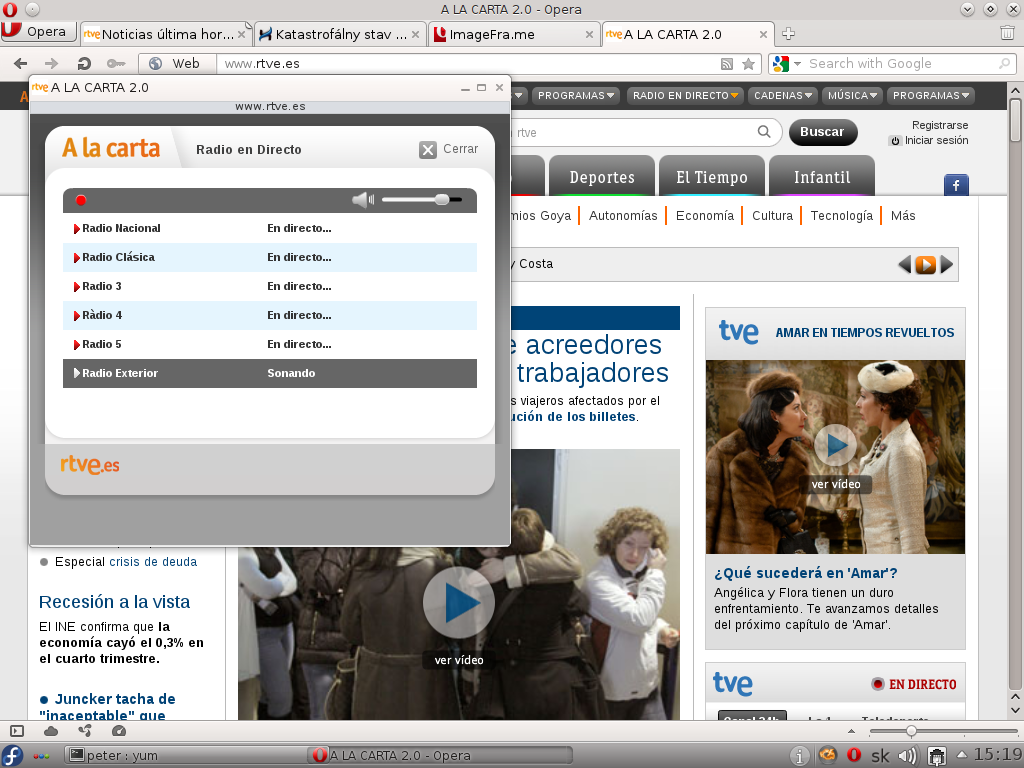Click the speaker mute icon in radio player
The height and width of the screenshot is (768, 1024).
[363, 200]
